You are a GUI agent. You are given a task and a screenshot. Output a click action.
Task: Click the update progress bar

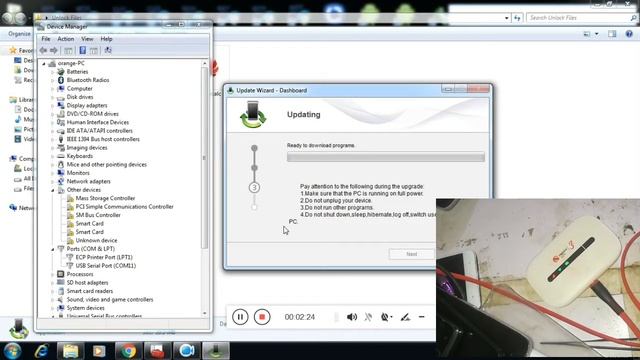[x=386, y=157]
